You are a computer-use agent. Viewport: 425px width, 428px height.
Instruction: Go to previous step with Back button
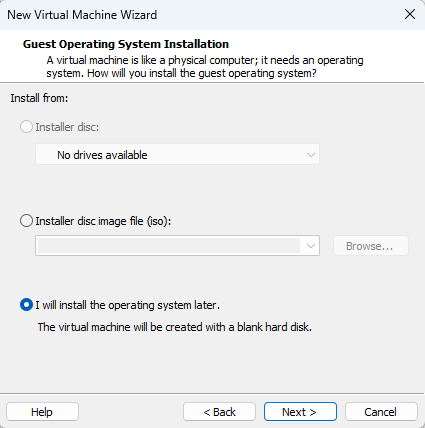pyautogui.click(x=219, y=412)
